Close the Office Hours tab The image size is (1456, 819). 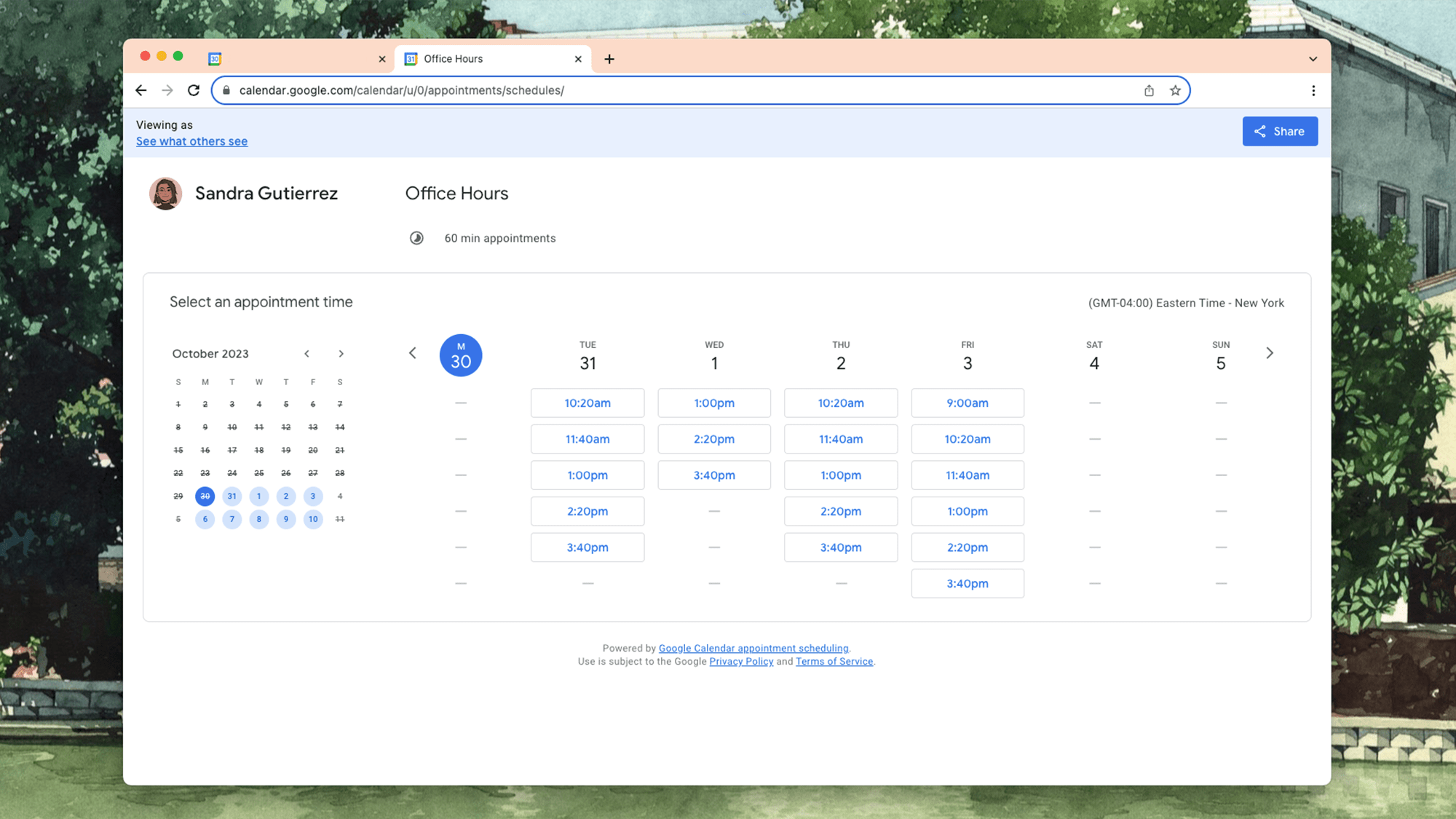(578, 59)
